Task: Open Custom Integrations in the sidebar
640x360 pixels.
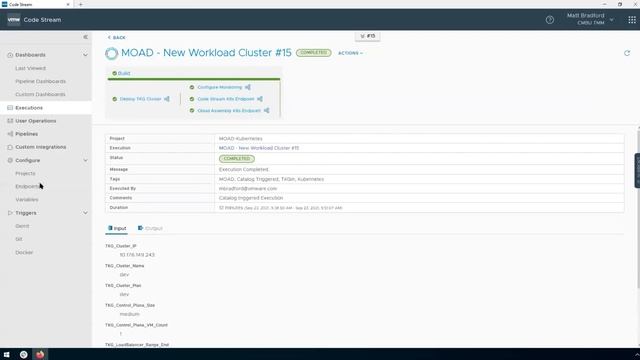Action: (x=40, y=147)
